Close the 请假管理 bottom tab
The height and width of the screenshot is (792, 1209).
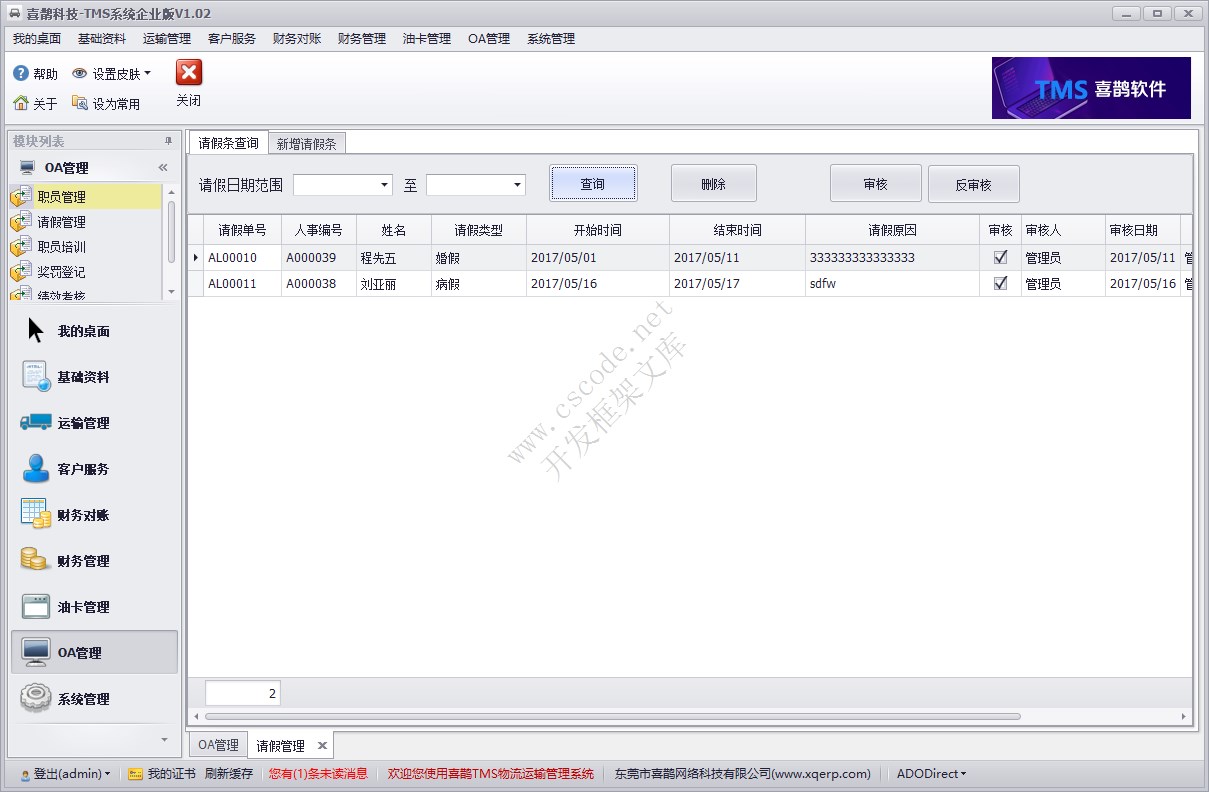(x=322, y=746)
